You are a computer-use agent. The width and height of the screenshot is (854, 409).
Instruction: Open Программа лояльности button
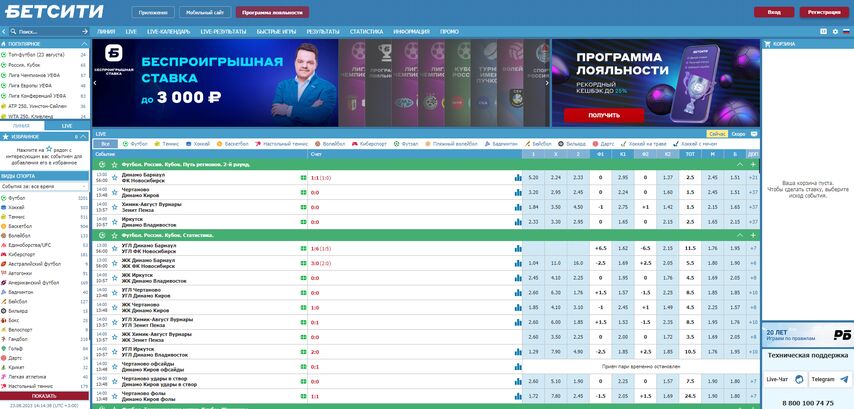pyautogui.click(x=272, y=12)
